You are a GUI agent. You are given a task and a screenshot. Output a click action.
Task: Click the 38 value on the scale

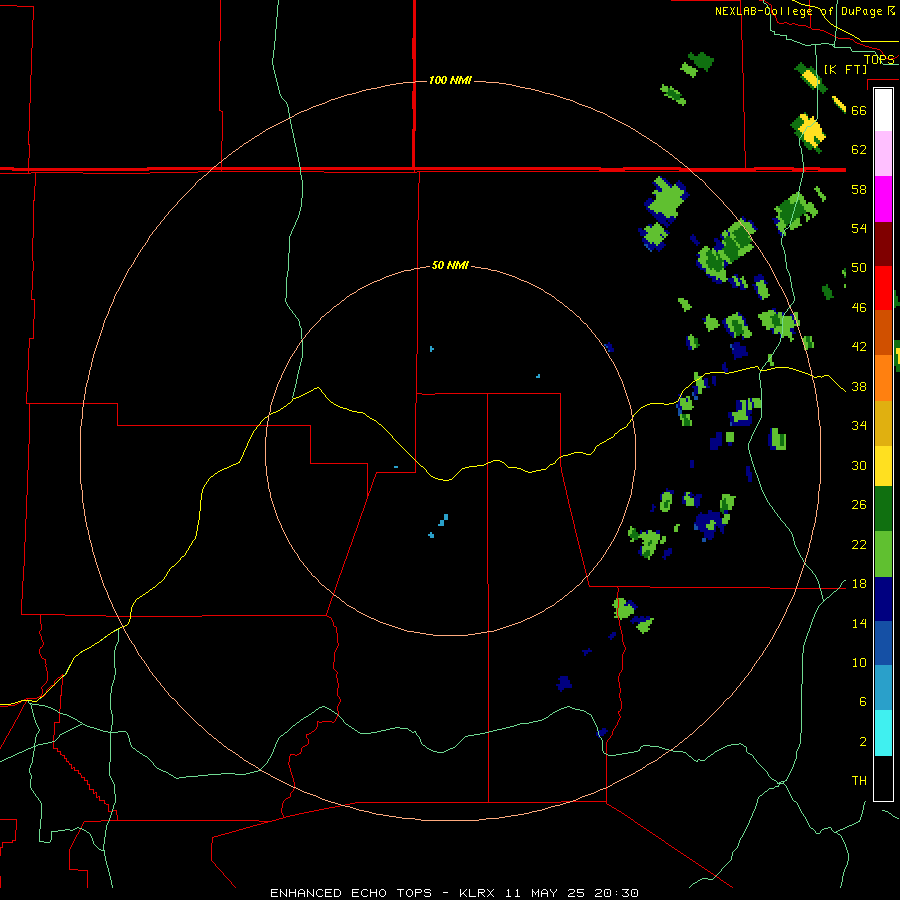[x=859, y=387]
